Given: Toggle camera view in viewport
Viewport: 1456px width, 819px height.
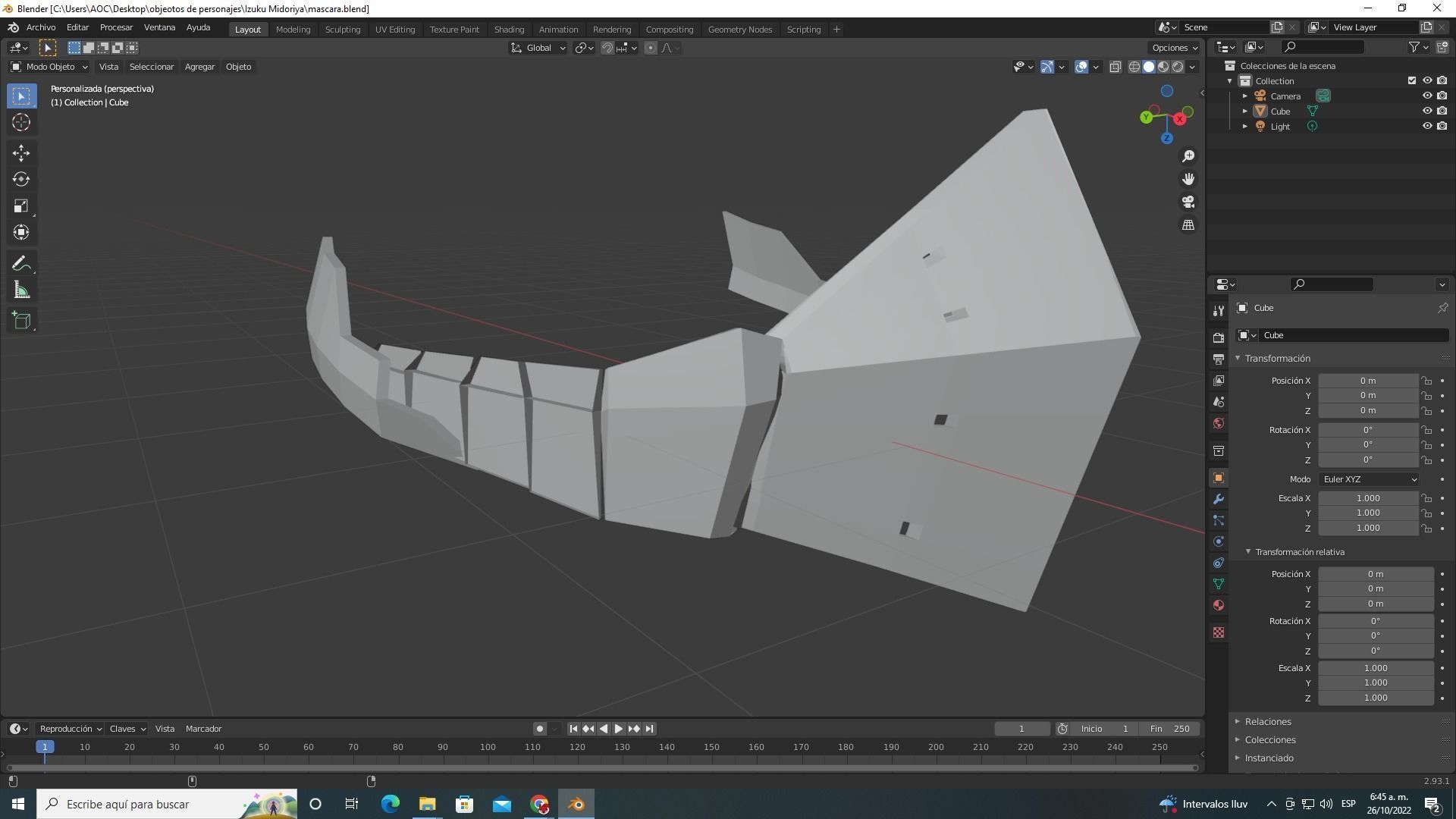Looking at the screenshot, I should [x=1188, y=202].
